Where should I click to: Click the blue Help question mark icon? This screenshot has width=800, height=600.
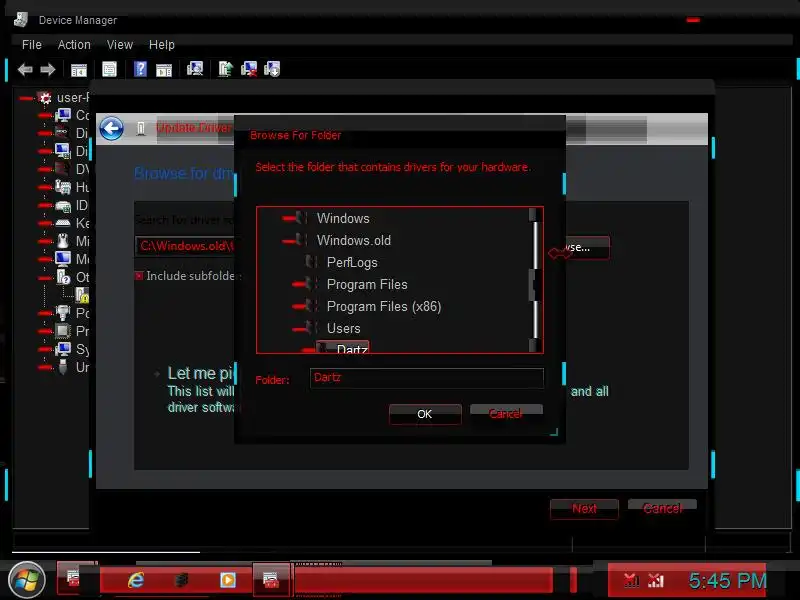(x=140, y=69)
